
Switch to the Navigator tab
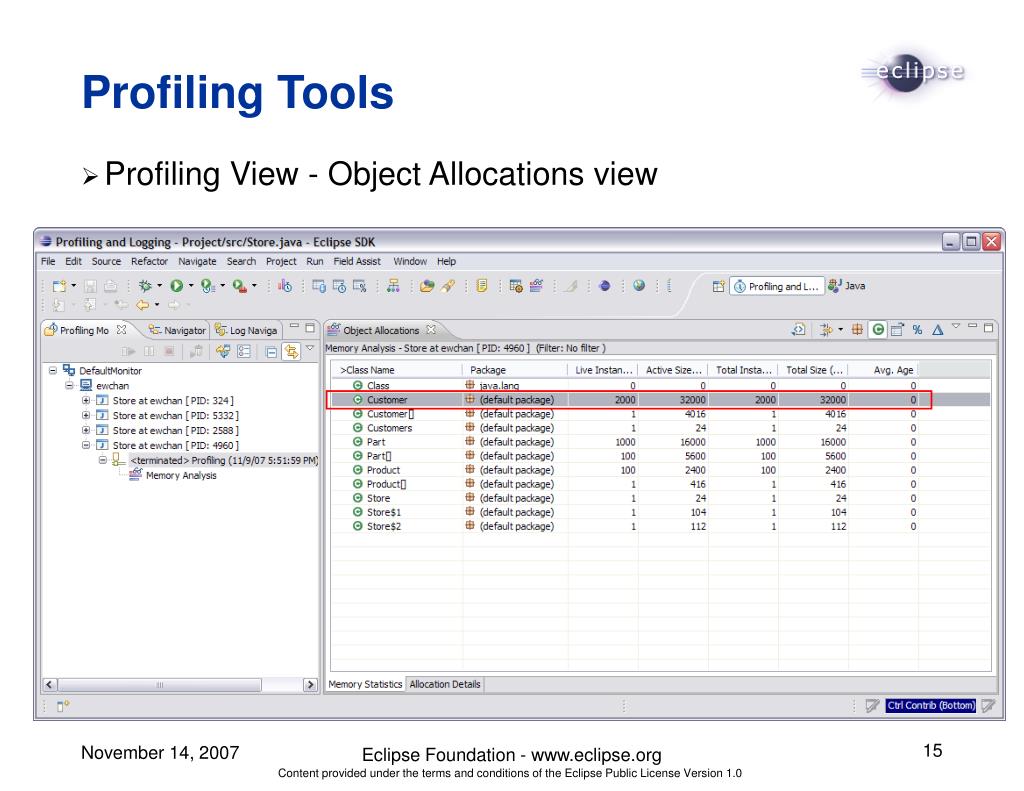[x=177, y=331]
